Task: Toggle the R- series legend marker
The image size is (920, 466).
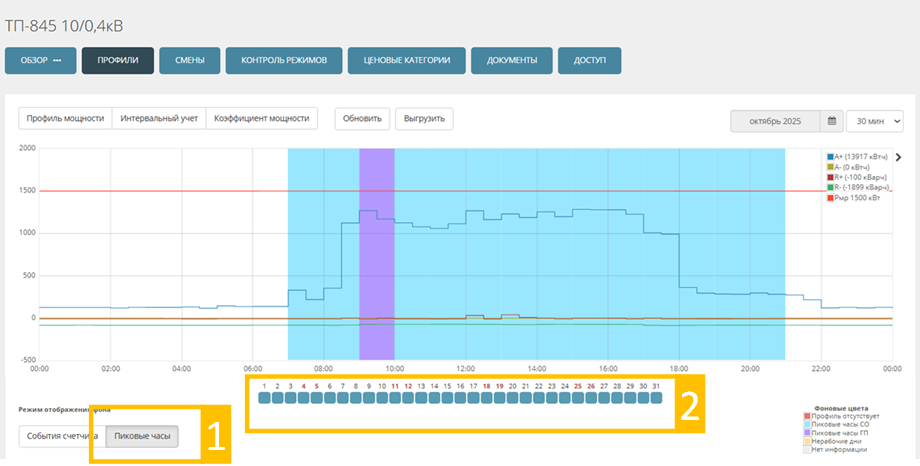Action: (830, 187)
